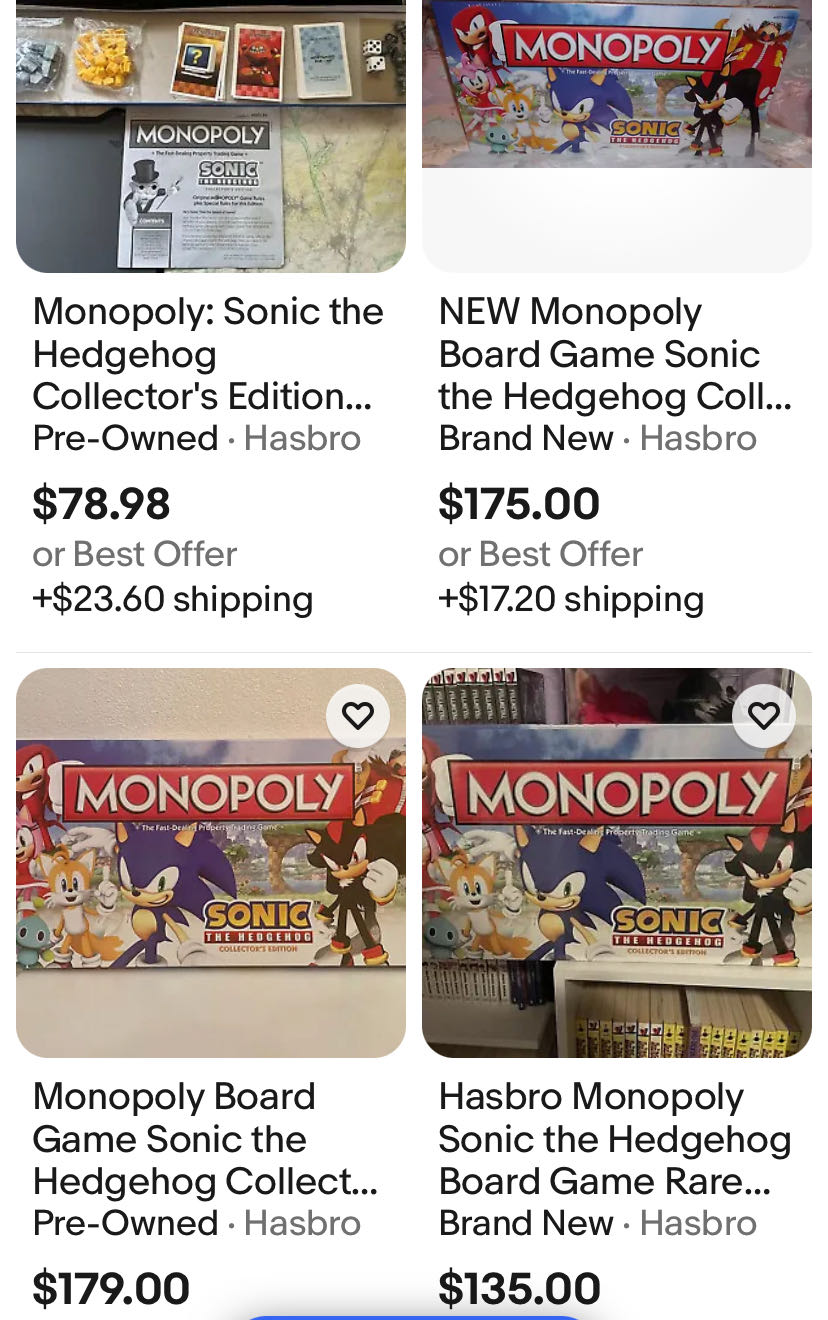Click the +$17.20 shipping text
This screenshot has width=828, height=1320.
(x=570, y=598)
